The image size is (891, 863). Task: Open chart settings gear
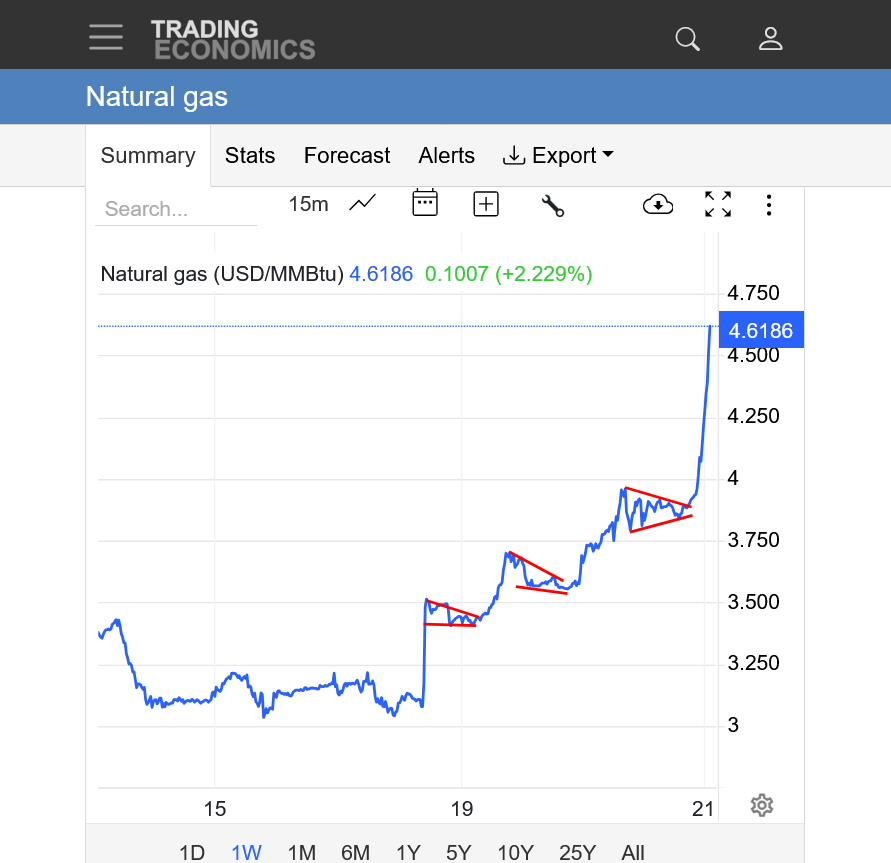(x=762, y=805)
